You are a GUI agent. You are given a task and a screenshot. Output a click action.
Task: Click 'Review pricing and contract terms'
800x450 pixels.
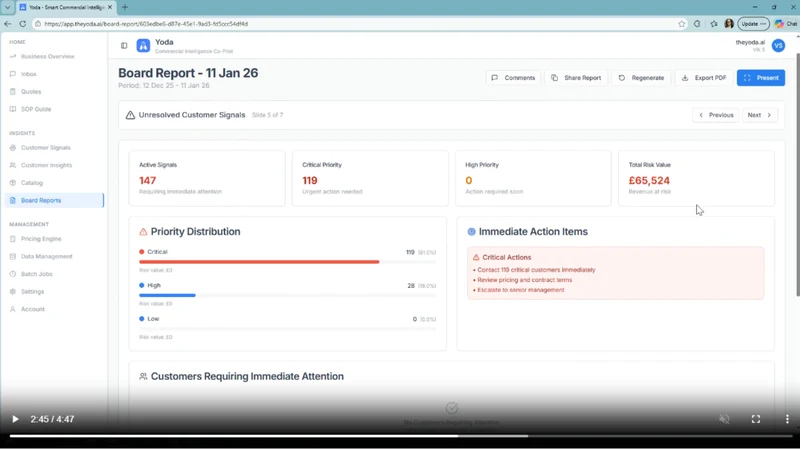coord(524,280)
